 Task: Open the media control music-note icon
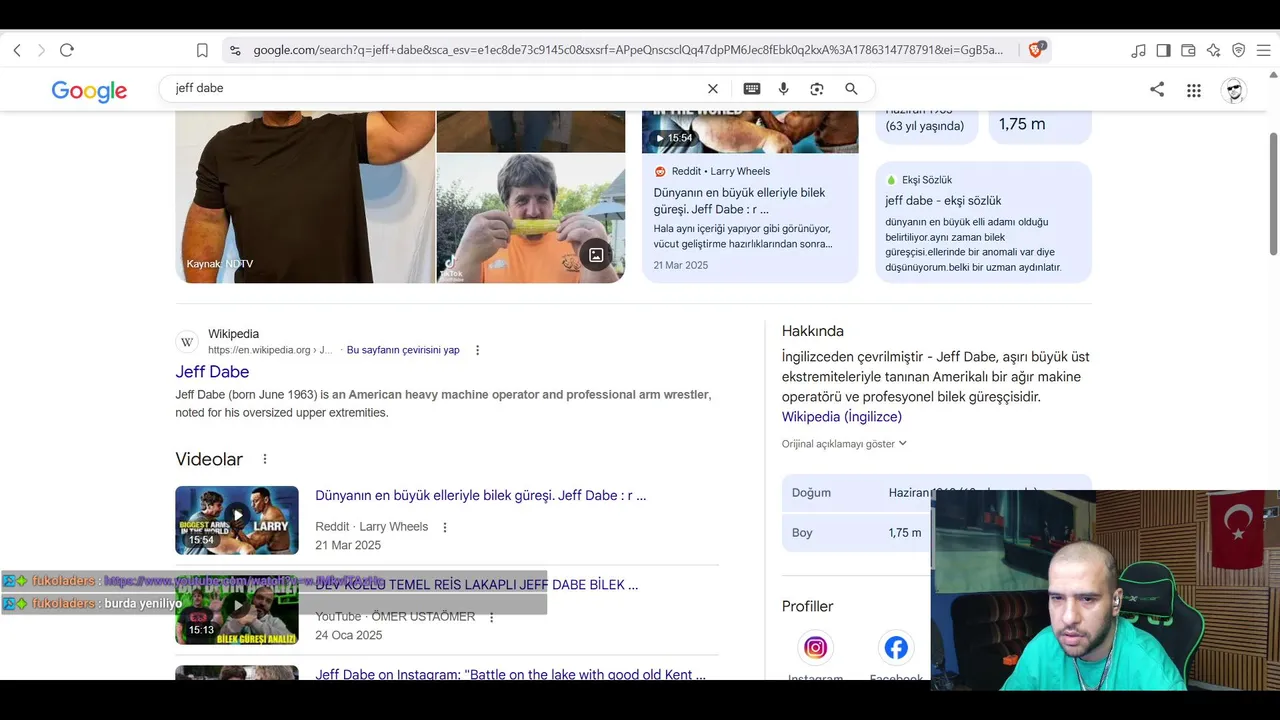tap(1139, 50)
